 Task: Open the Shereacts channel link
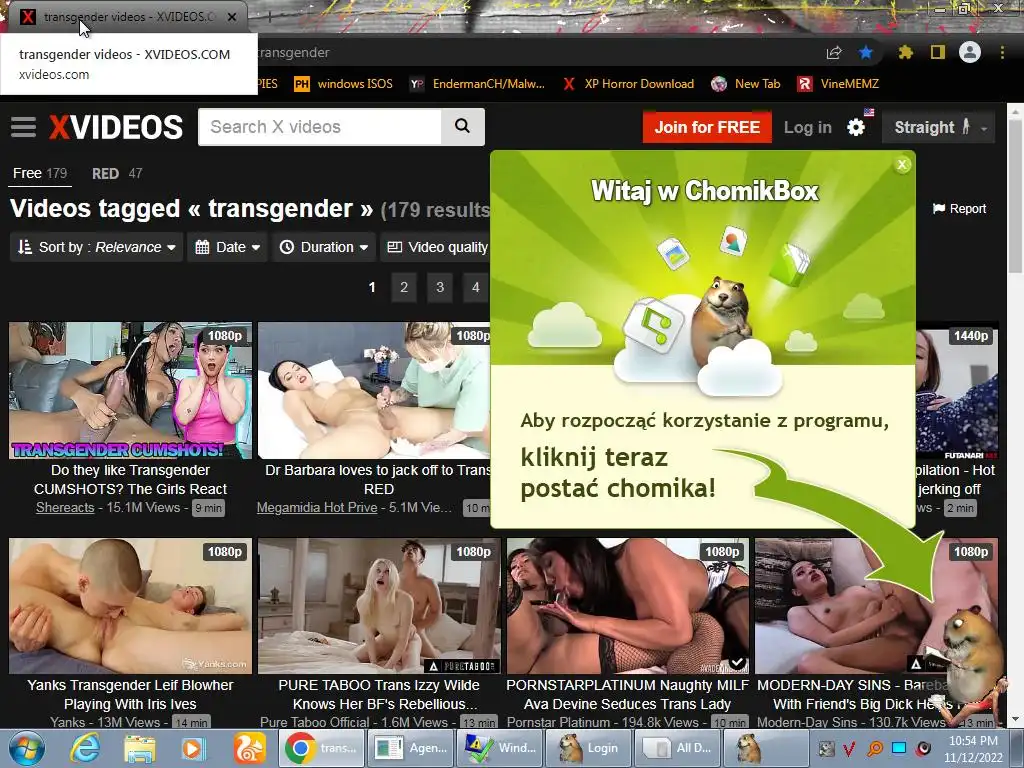[65, 507]
